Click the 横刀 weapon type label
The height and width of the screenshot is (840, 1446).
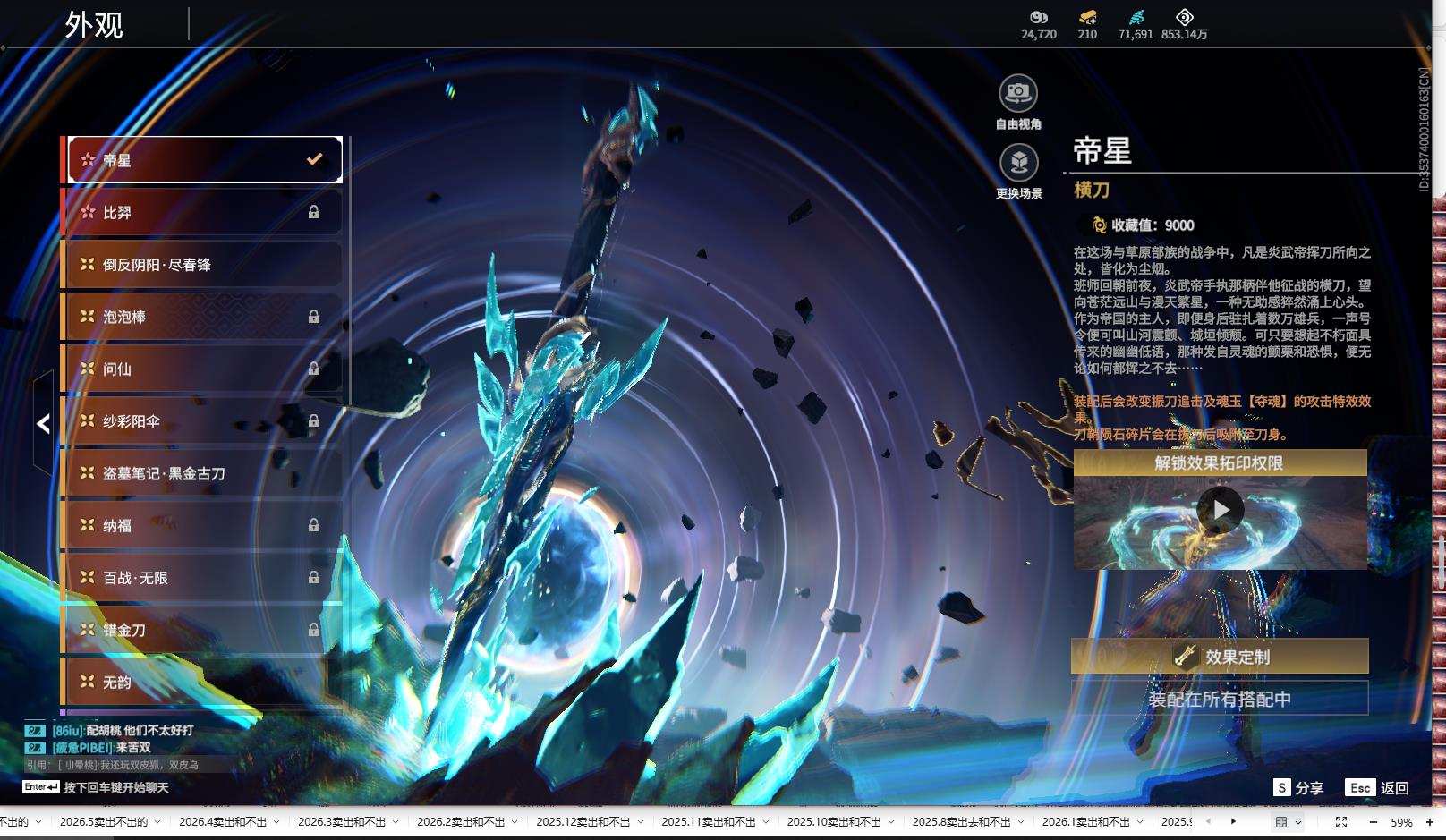pos(1092,190)
